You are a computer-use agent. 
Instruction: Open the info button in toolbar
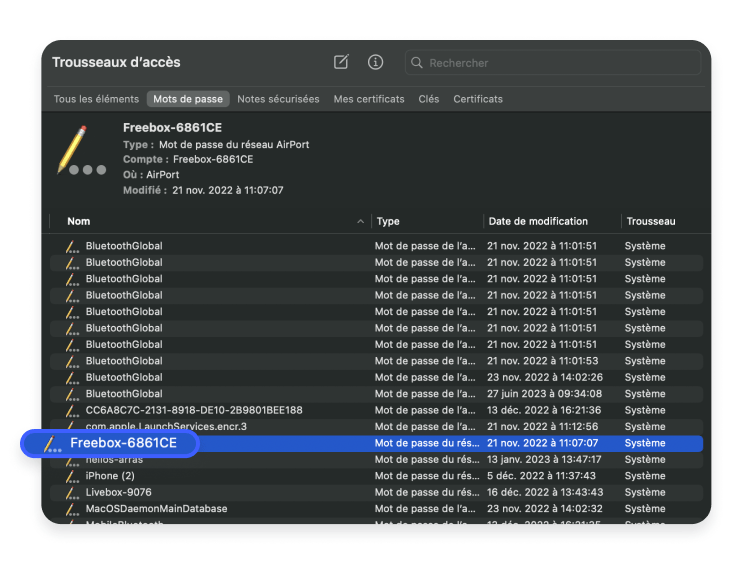(375, 62)
